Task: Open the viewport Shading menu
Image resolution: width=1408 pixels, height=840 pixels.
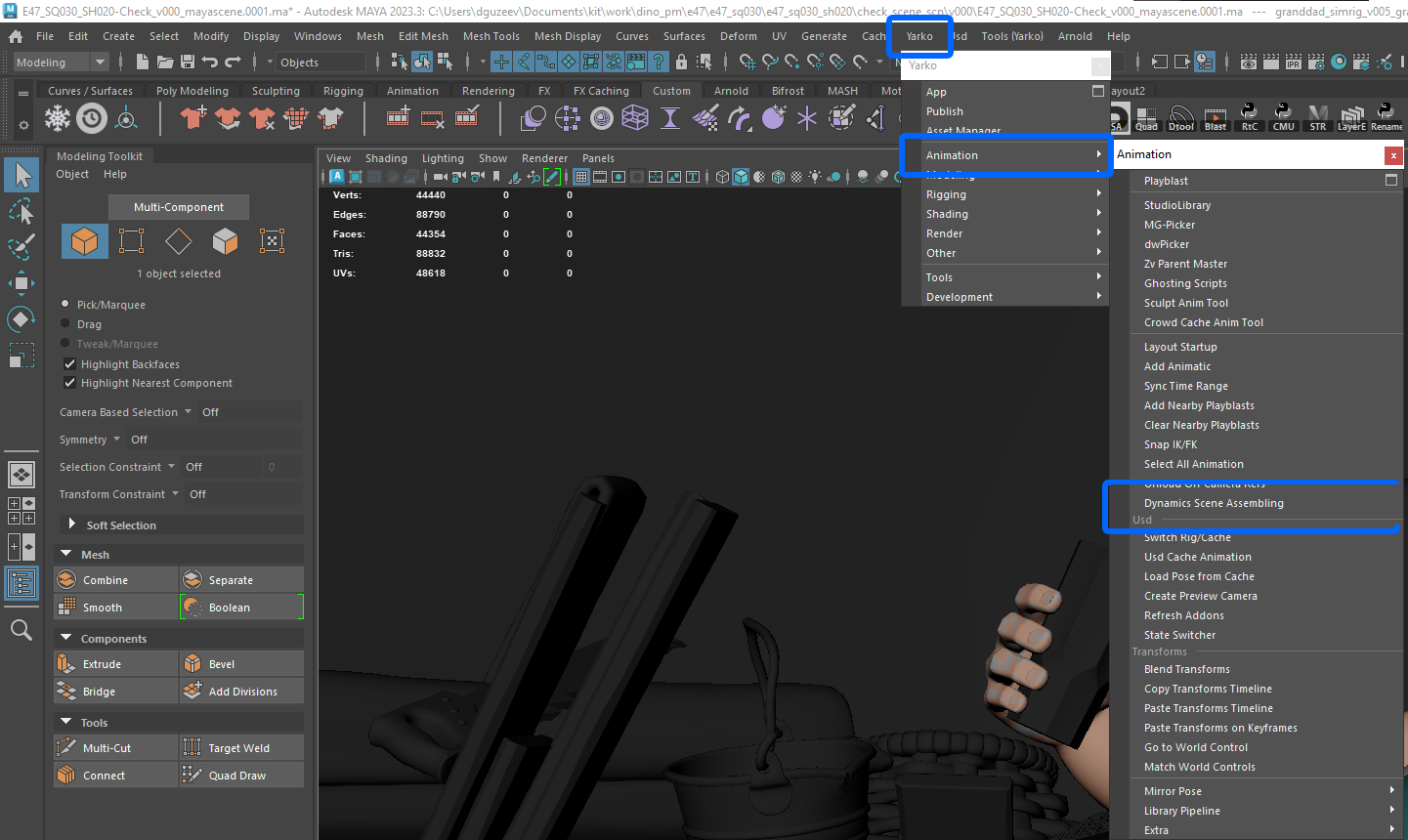Action: [386, 158]
